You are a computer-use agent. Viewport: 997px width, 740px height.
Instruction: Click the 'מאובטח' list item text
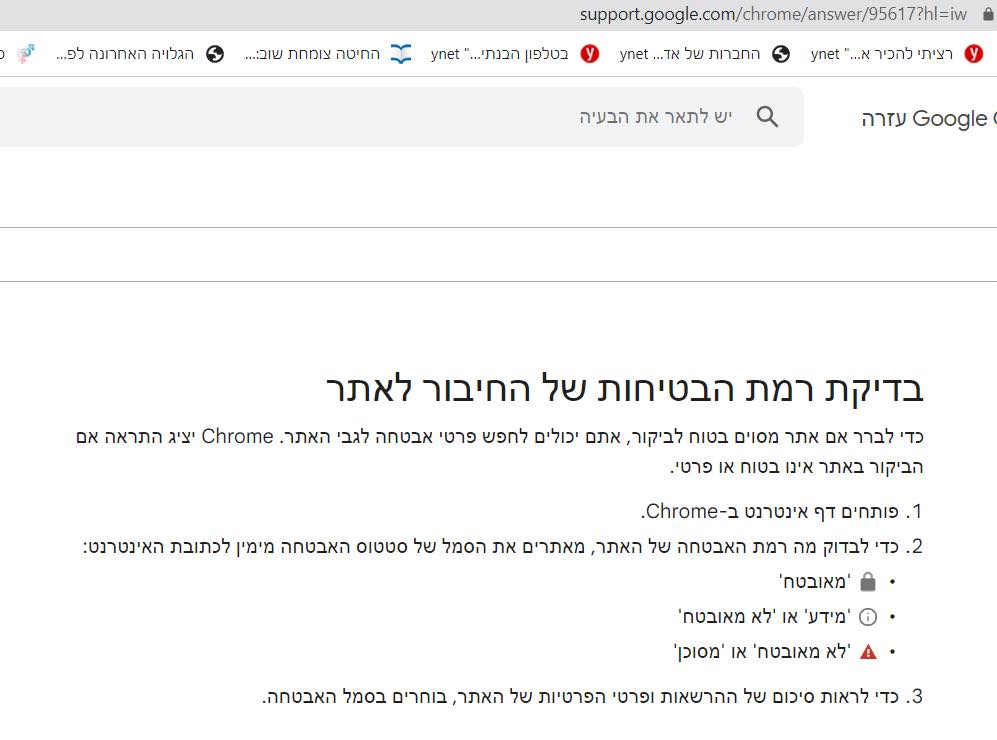click(815, 582)
